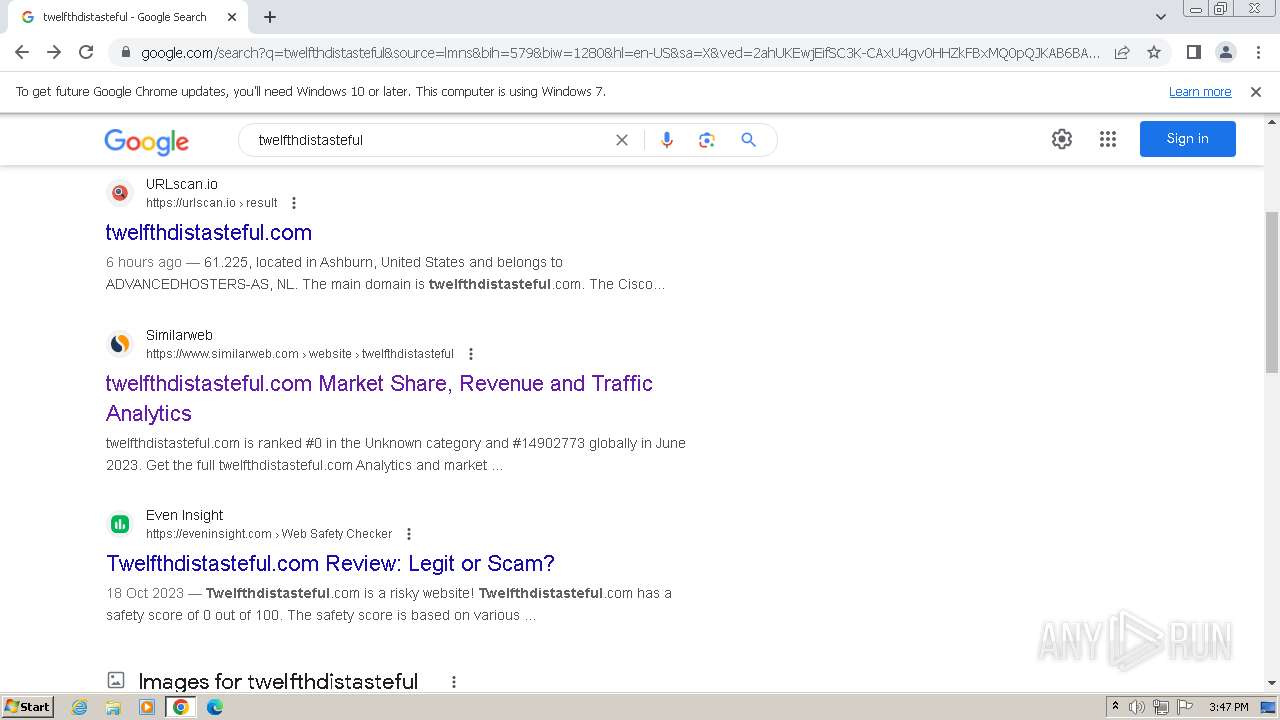This screenshot has height=720, width=1280.
Task: Open Chrome's three-dot menu
Action: click(x=1257, y=52)
